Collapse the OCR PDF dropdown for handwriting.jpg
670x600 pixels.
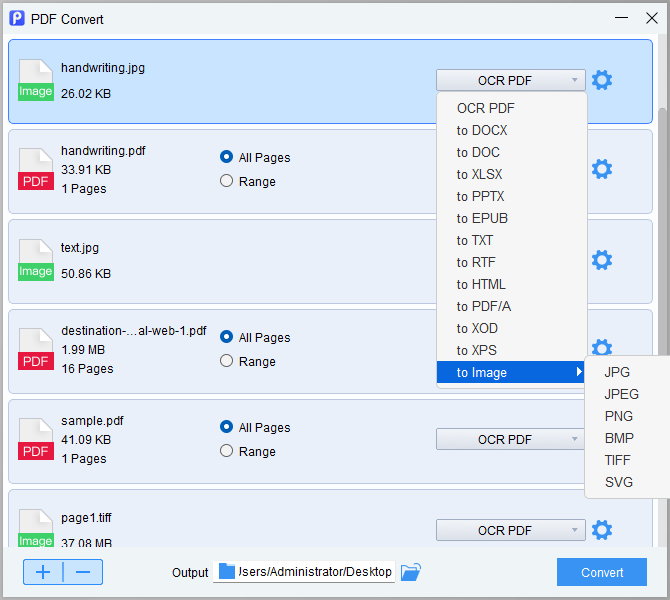511,80
